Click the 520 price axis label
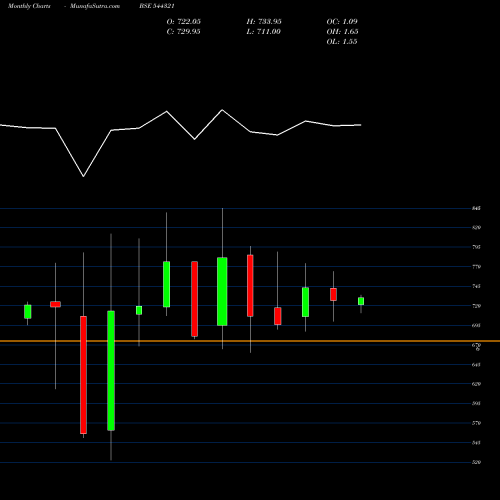 (476, 462)
